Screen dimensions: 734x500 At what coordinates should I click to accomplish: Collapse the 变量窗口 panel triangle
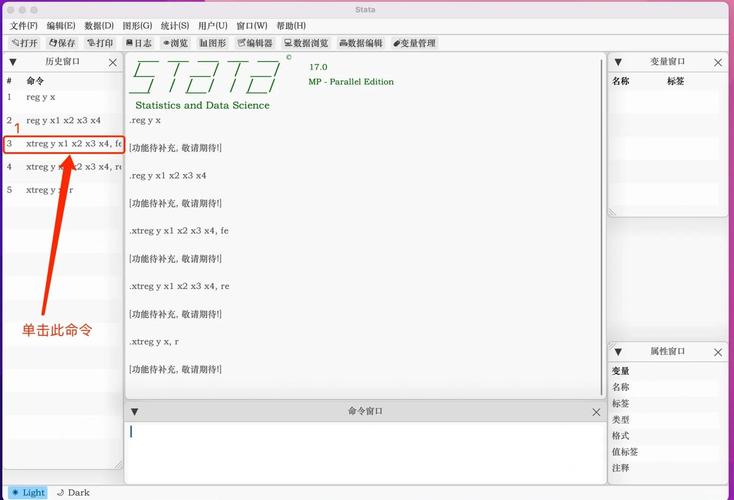618,62
